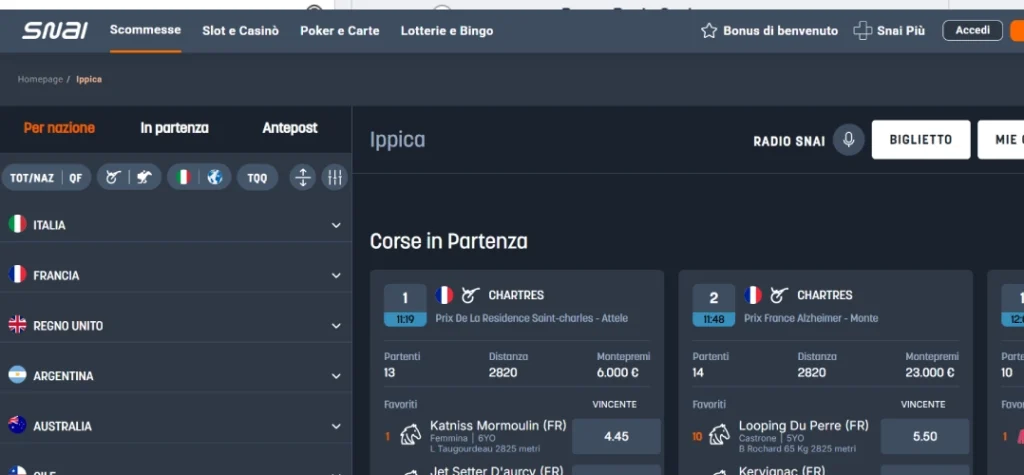This screenshot has height=475, width=1024.
Task: Click trot icon on Chartres race 2 card
Action: [x=779, y=295]
